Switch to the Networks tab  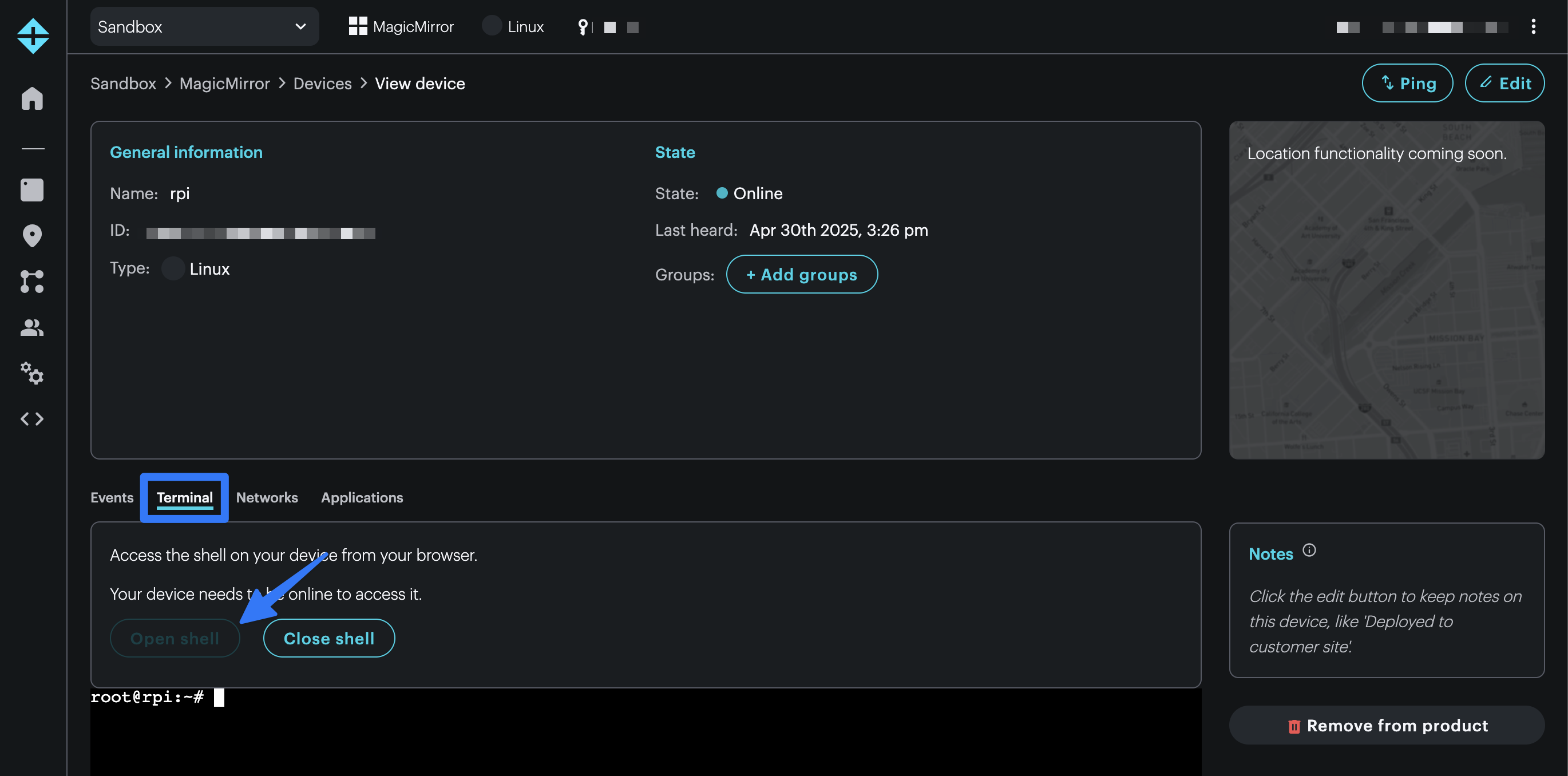click(267, 497)
